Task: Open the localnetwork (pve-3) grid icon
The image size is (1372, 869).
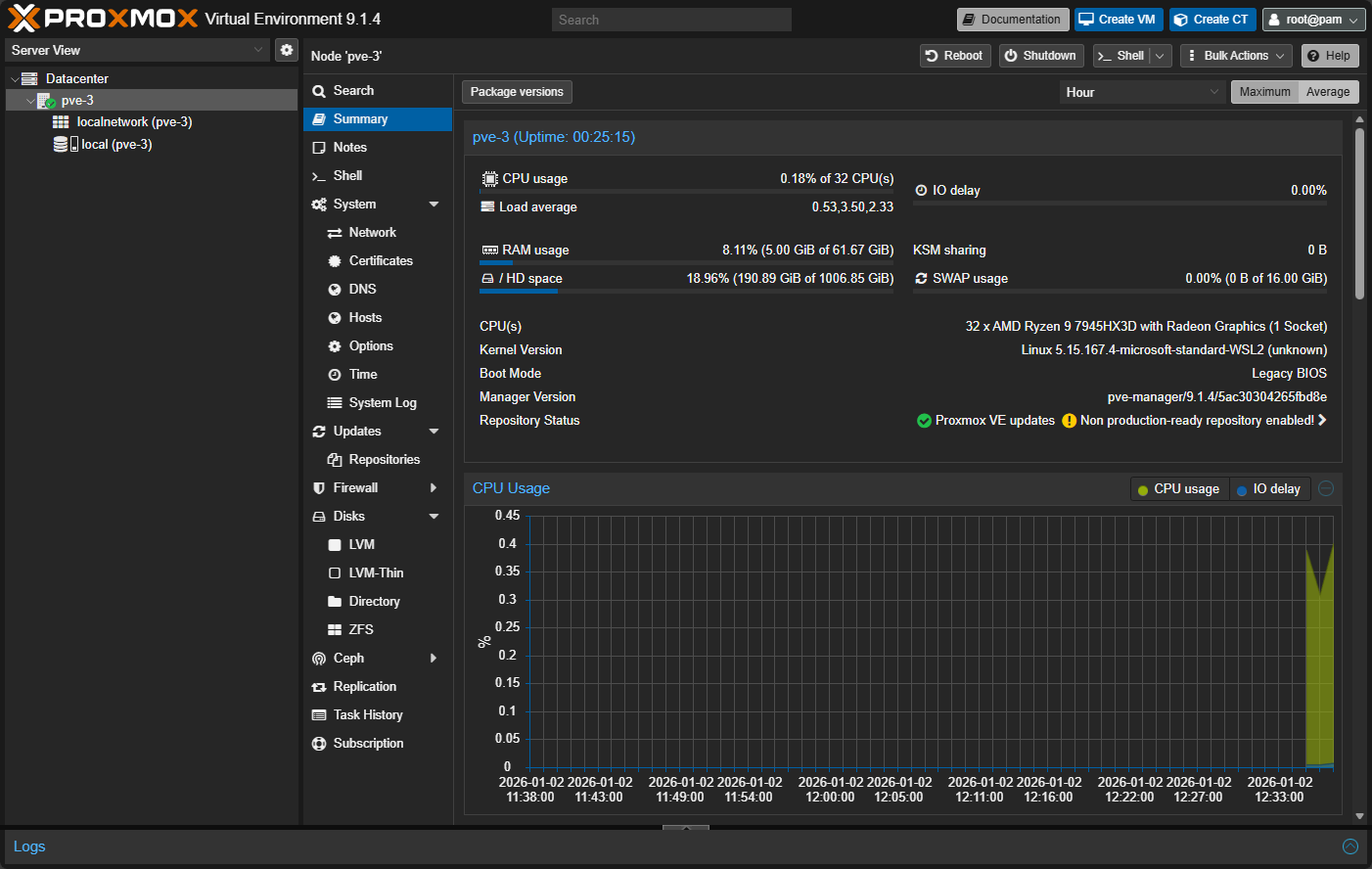Action: pos(61,122)
